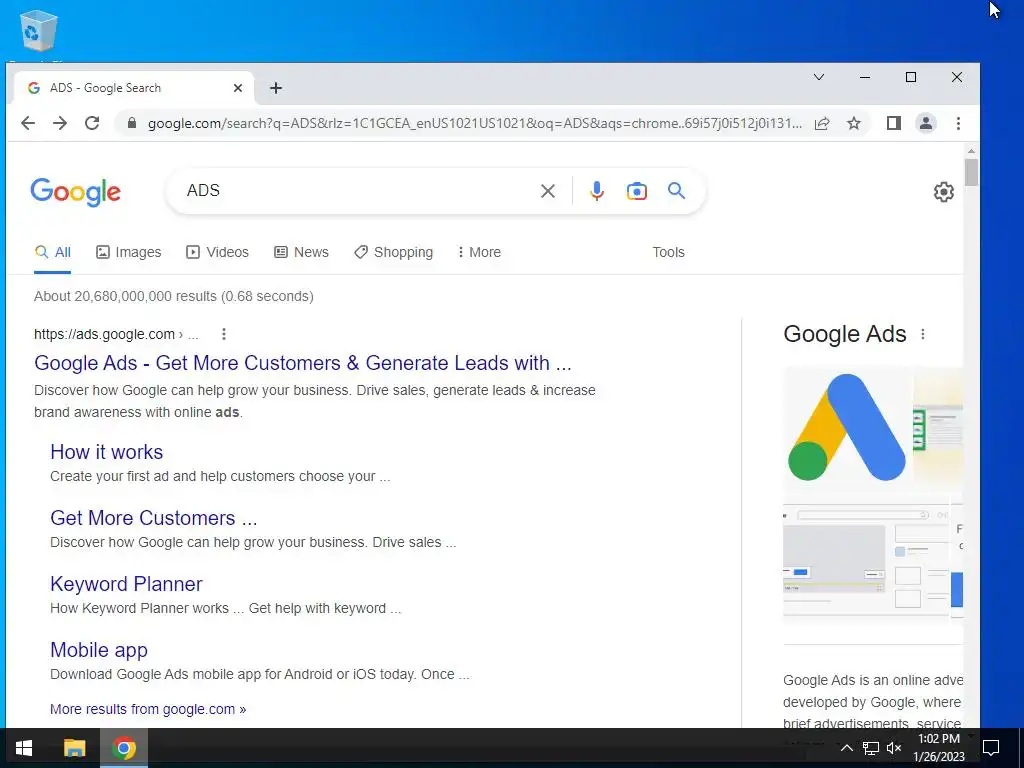The width and height of the screenshot is (1024, 768).
Task: Open the Mobile app sitelink
Action: point(99,650)
